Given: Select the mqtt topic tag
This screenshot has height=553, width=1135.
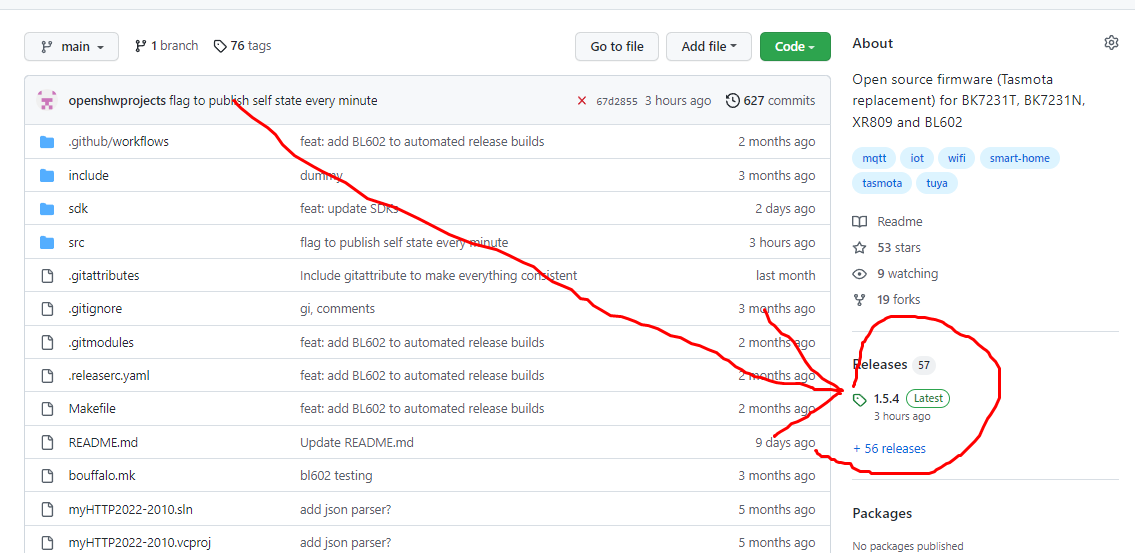Looking at the screenshot, I should (x=874, y=158).
